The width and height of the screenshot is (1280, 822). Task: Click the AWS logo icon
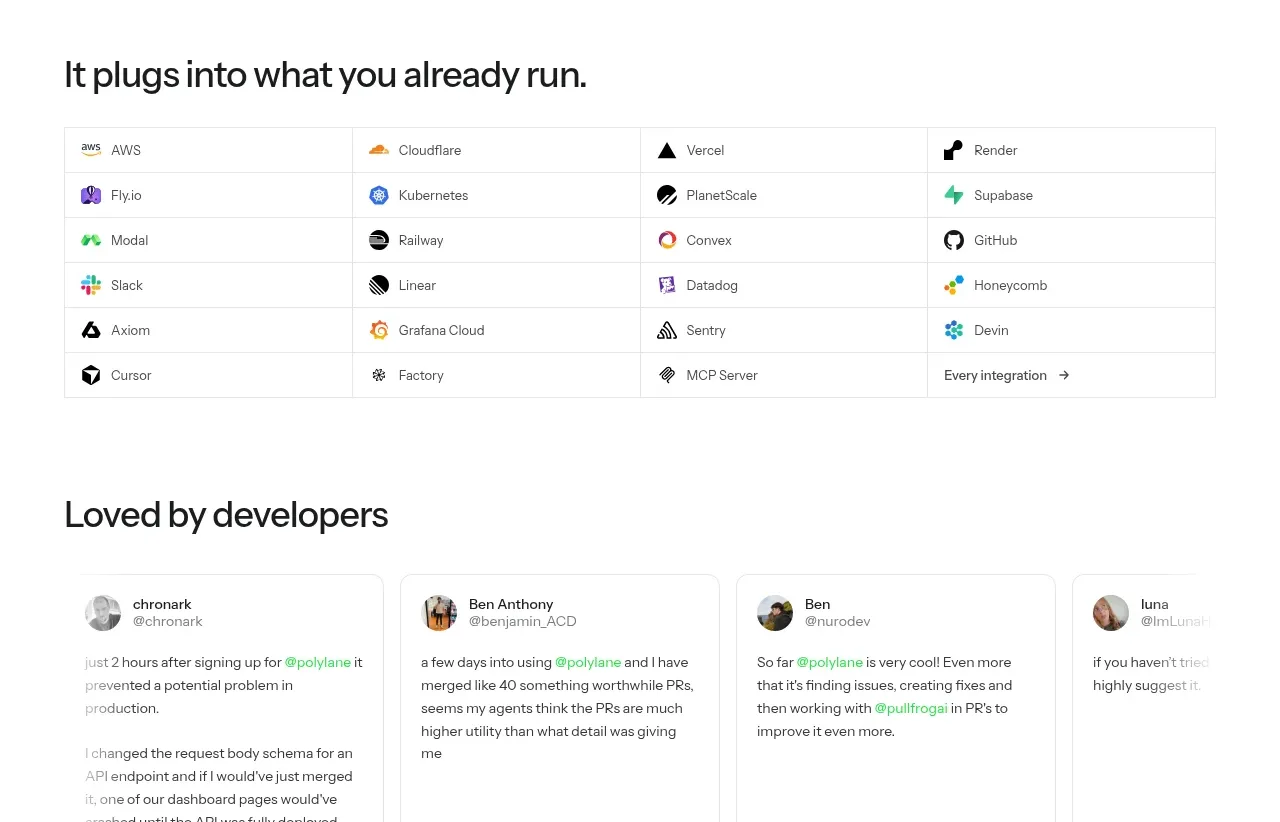click(91, 150)
